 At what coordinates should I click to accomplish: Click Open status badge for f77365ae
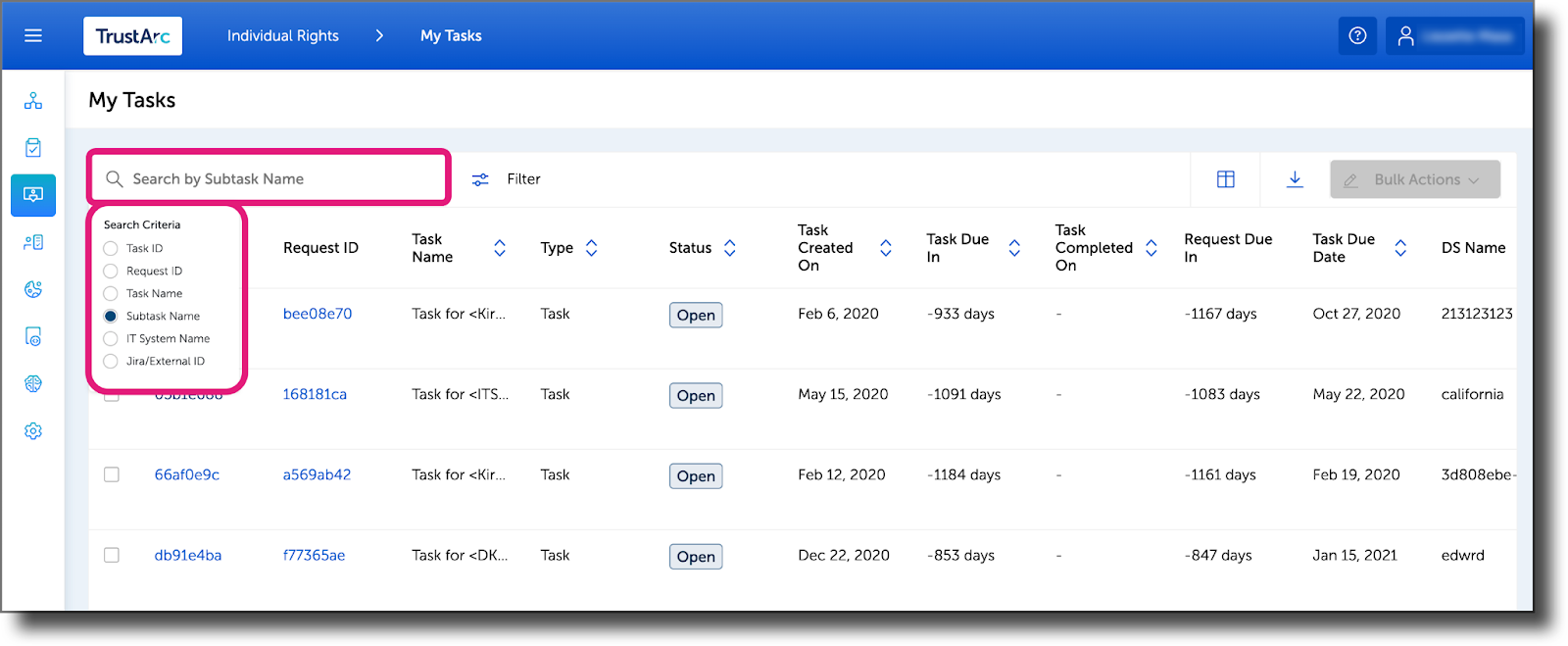coord(696,556)
